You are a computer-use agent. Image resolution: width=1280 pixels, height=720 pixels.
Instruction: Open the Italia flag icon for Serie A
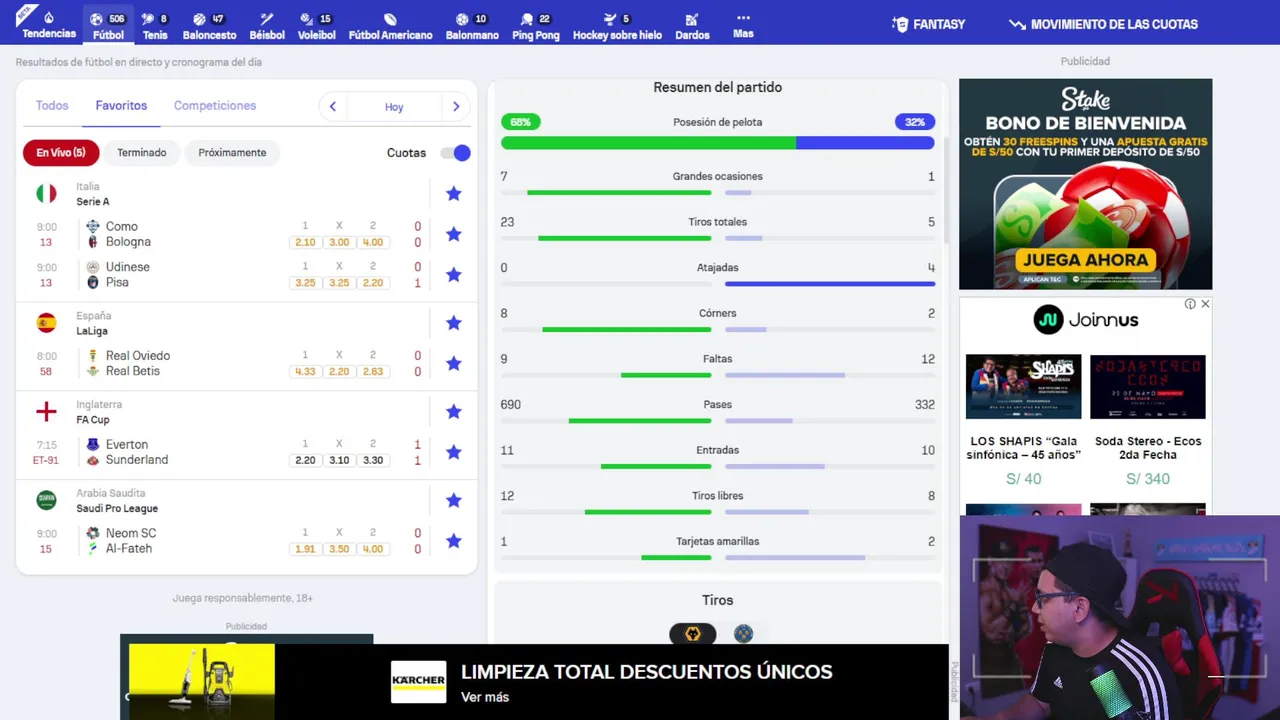(46, 194)
